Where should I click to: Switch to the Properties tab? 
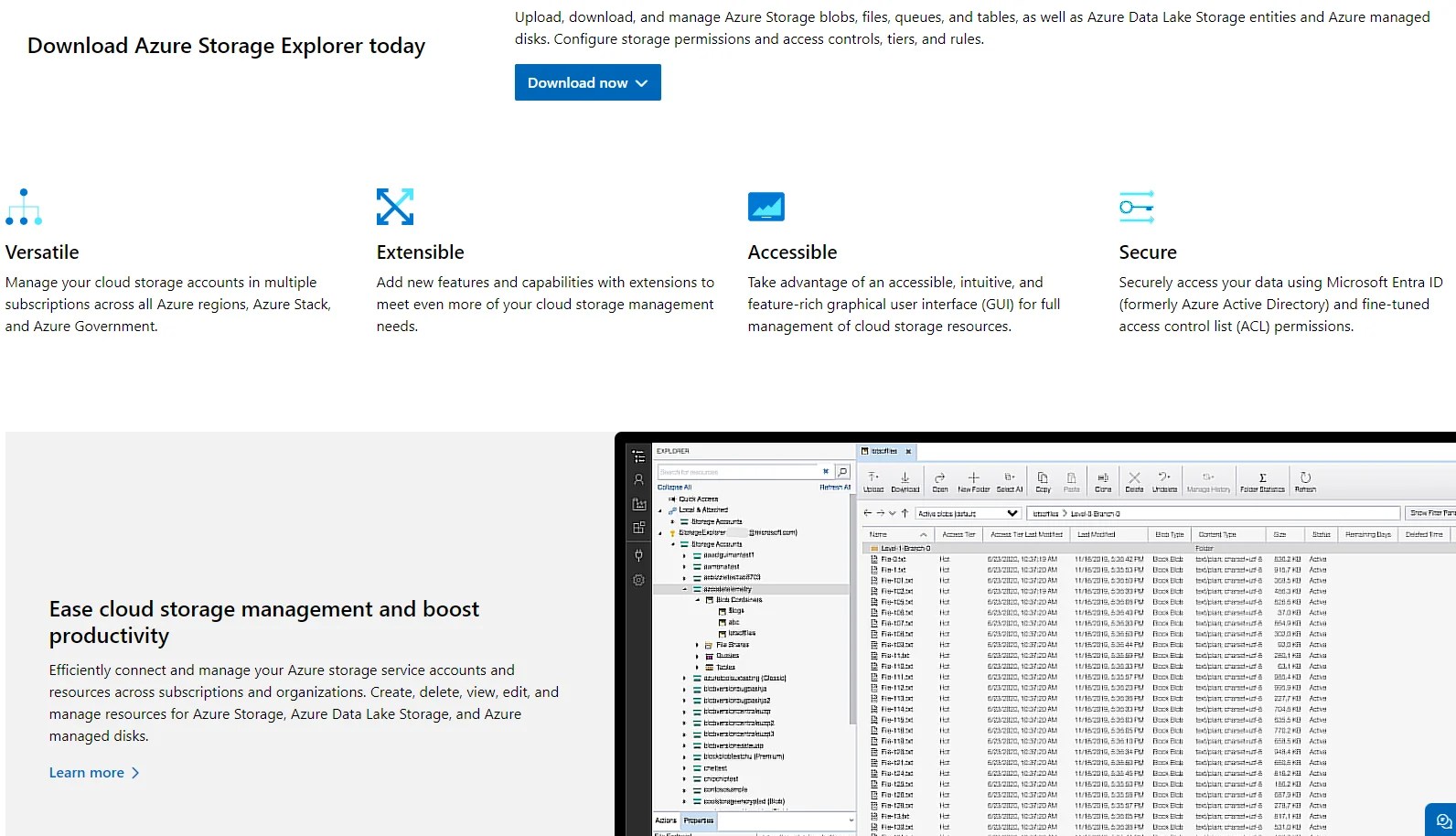[699, 820]
